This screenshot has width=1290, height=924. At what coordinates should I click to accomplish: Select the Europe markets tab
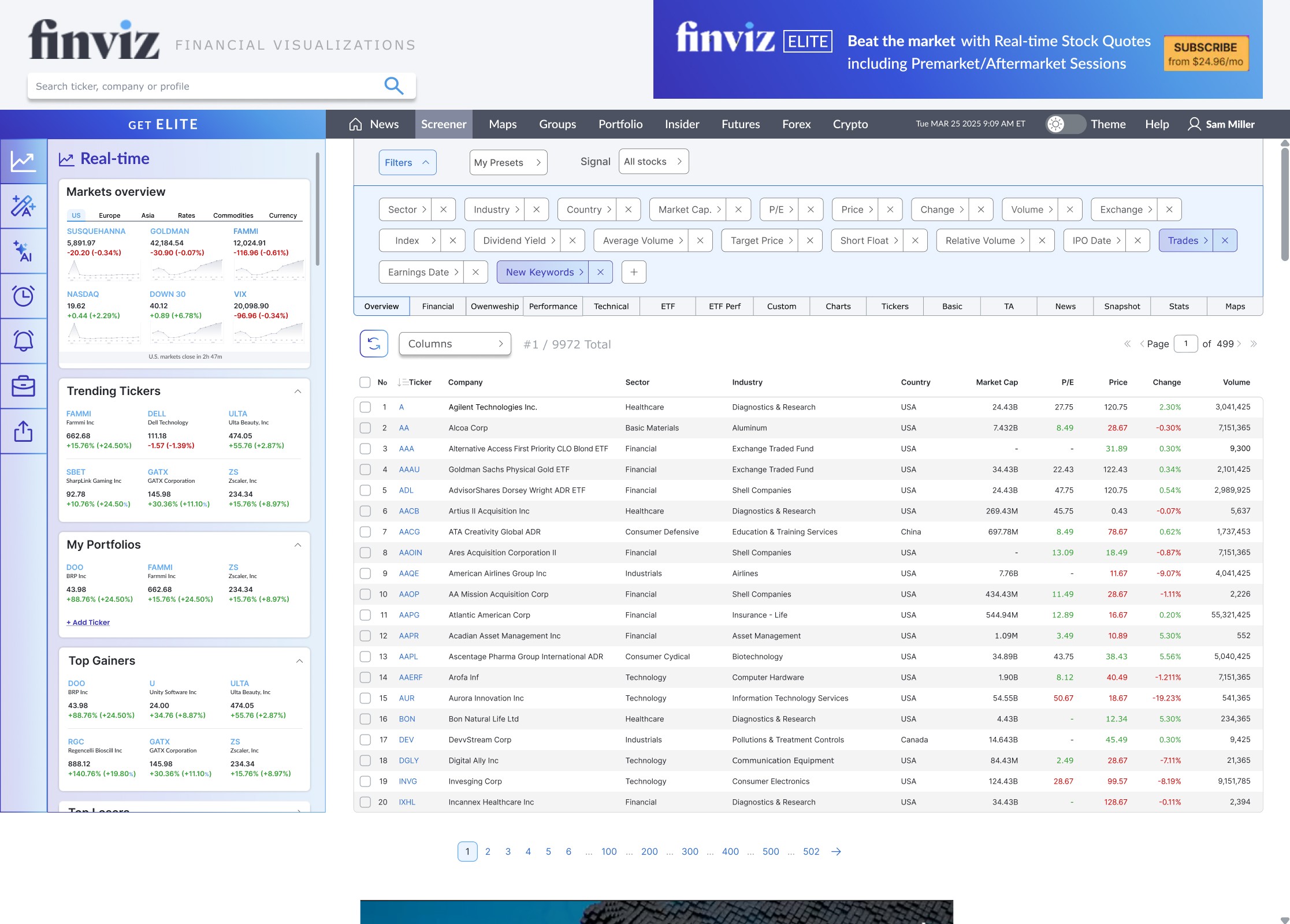(x=110, y=215)
